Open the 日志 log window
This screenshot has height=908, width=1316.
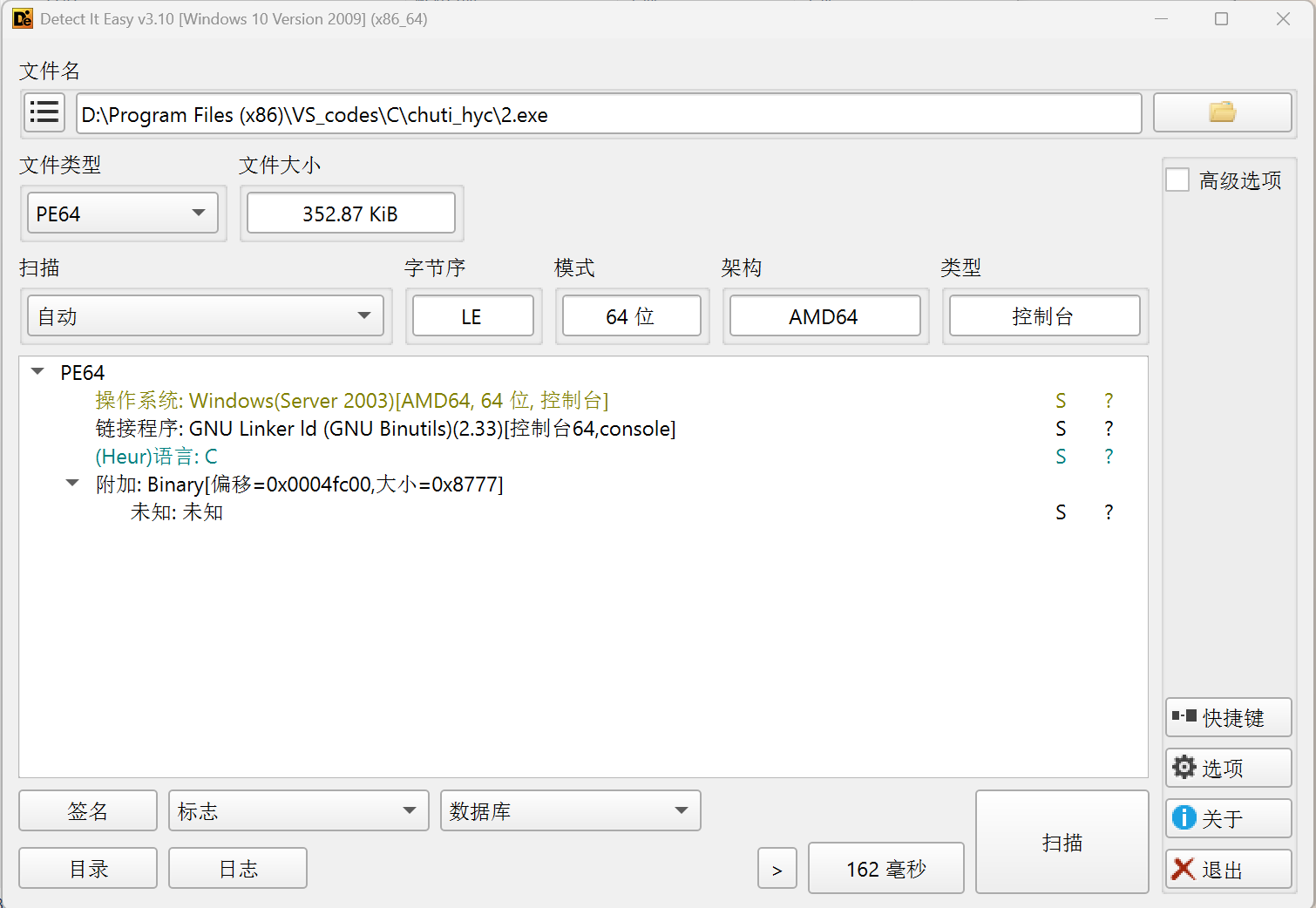pos(237,868)
